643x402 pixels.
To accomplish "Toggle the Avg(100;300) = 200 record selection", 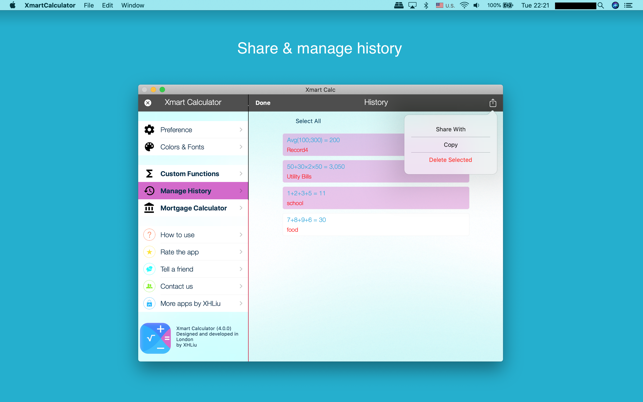I will pyautogui.click(x=344, y=145).
